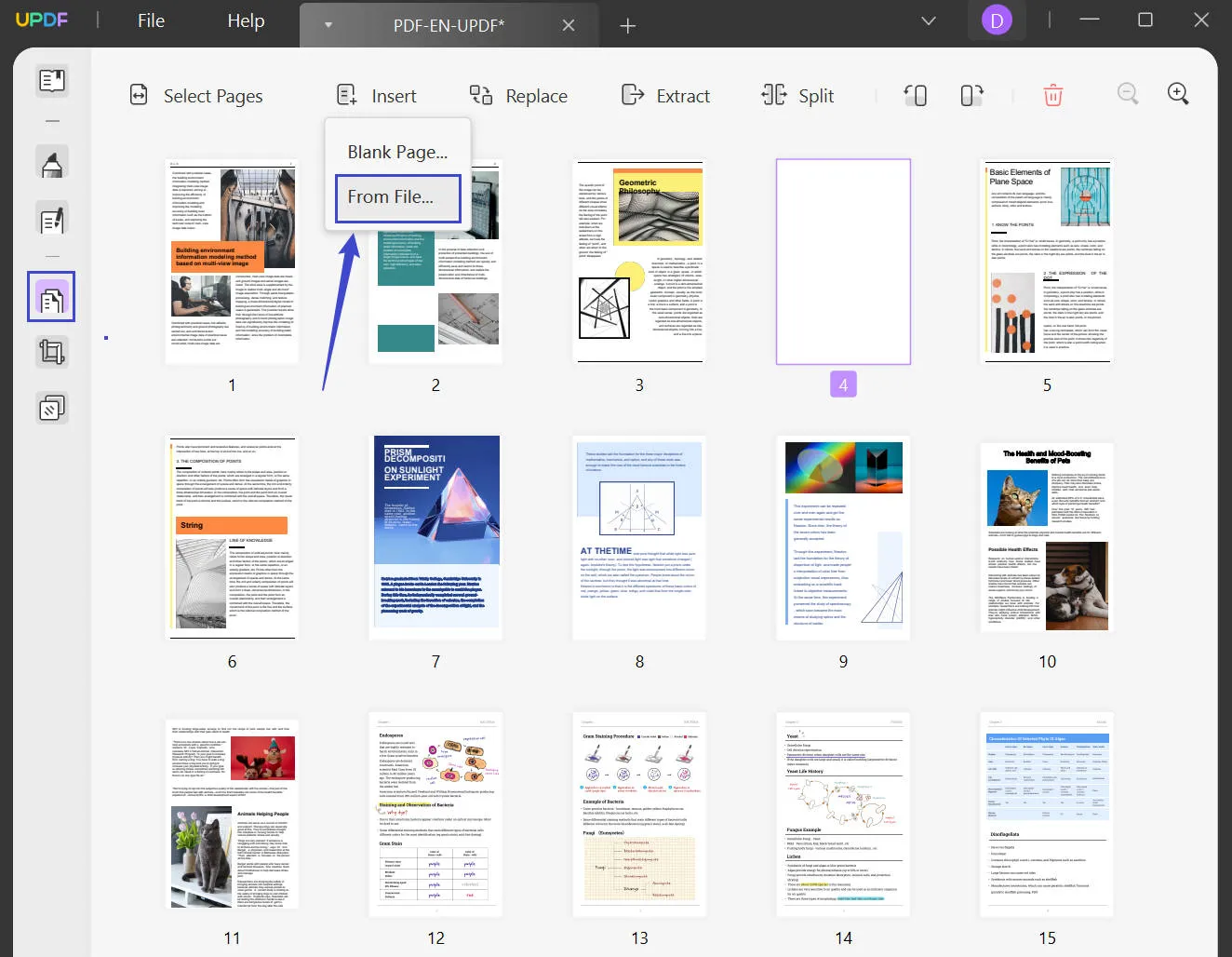
Task: Rotate page clockwise
Action: click(971, 95)
